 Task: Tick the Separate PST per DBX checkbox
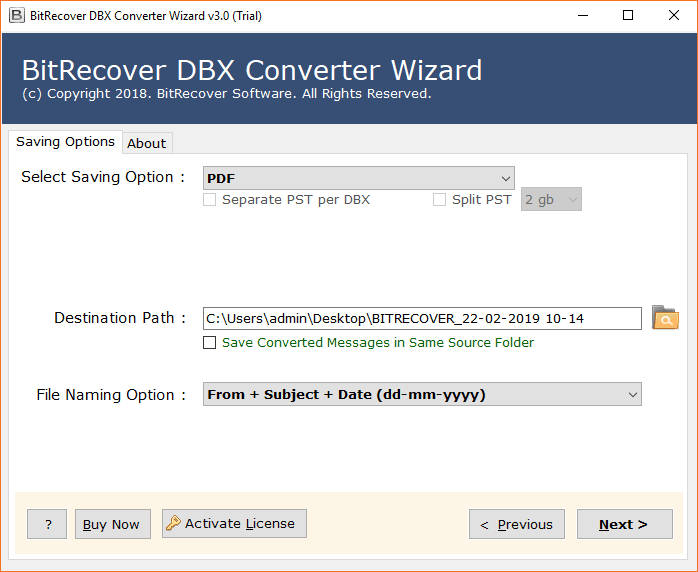tap(210, 199)
